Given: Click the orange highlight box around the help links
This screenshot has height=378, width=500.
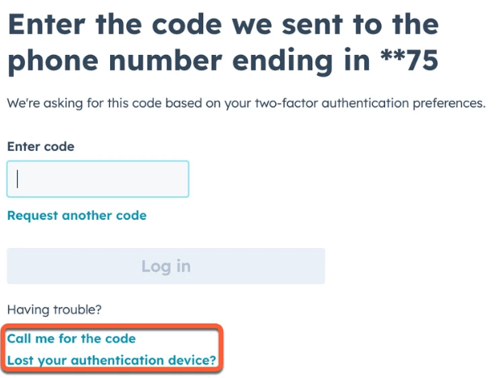Looking at the screenshot, I should tap(112, 348).
